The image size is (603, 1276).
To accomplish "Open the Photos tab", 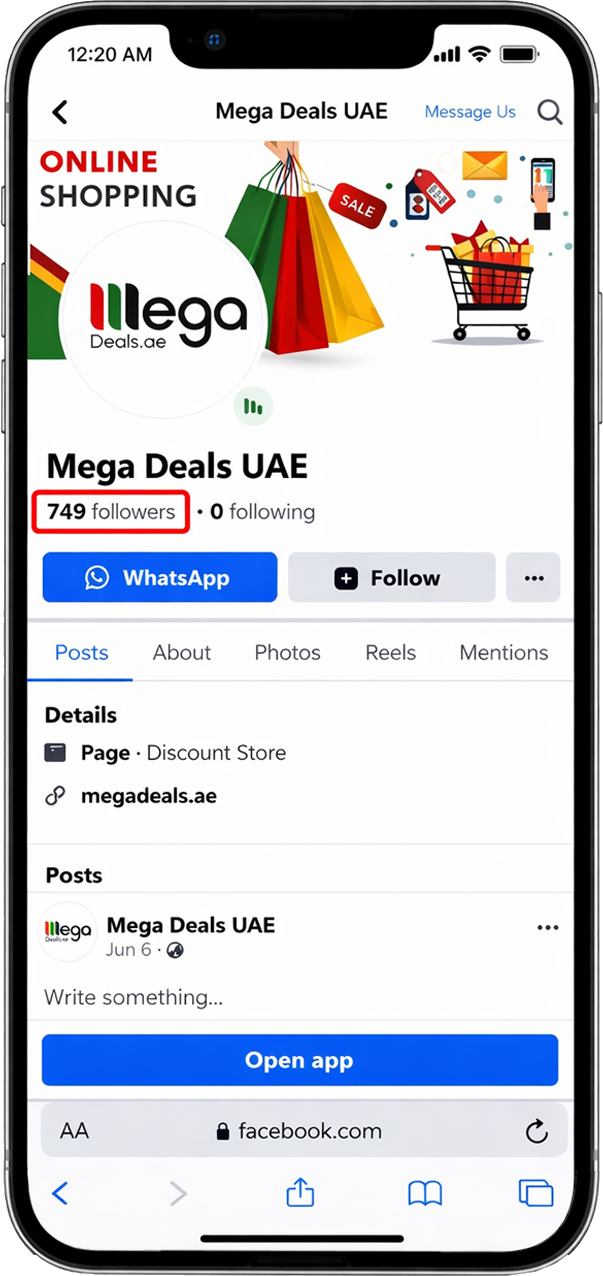I will coord(288,653).
